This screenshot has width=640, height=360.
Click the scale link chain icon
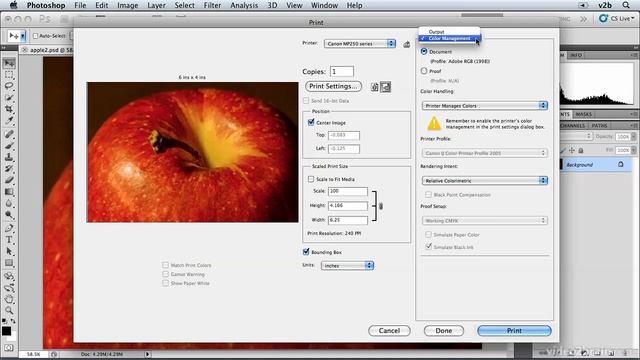click(381, 206)
